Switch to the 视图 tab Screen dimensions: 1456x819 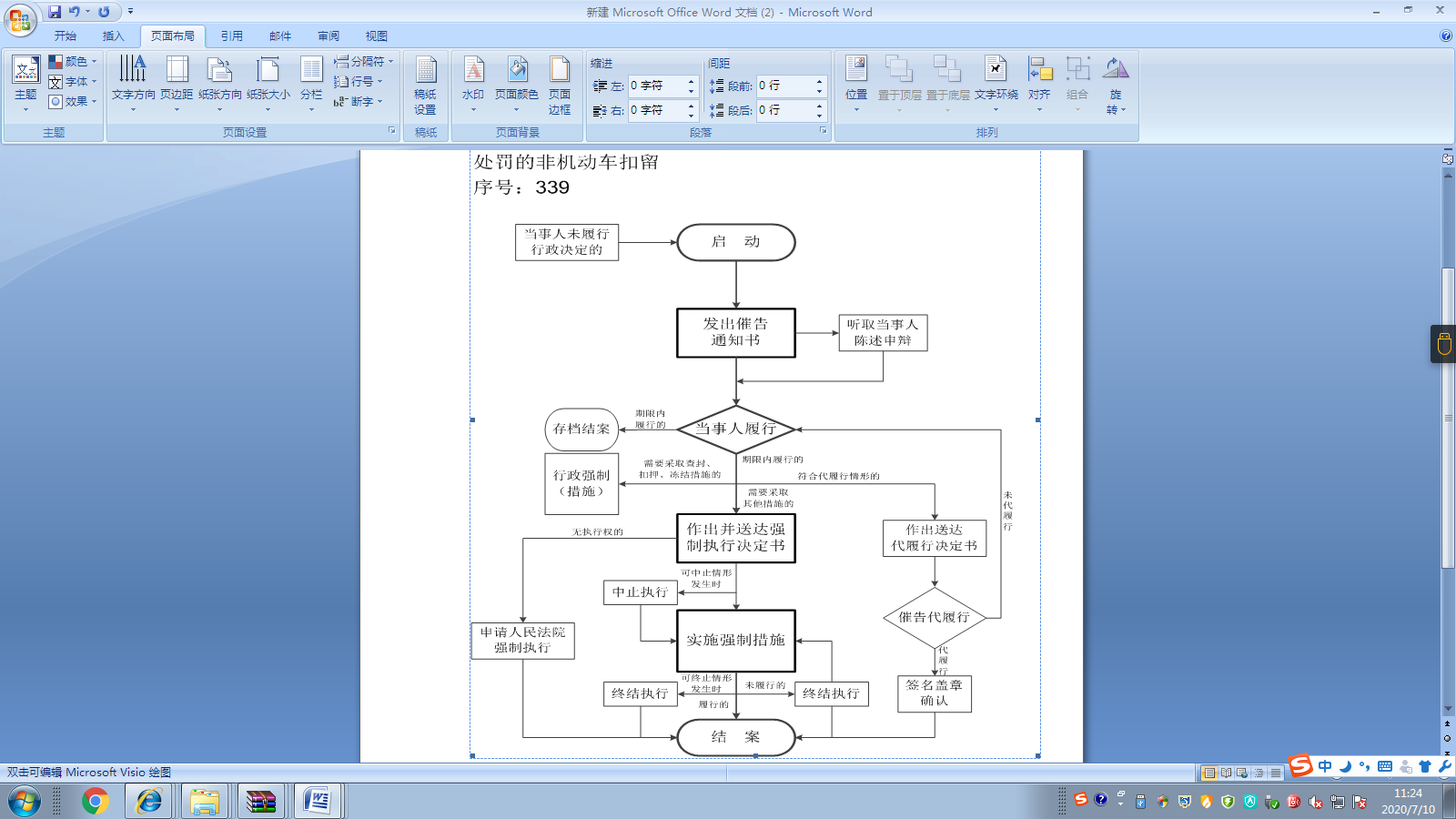377,36
